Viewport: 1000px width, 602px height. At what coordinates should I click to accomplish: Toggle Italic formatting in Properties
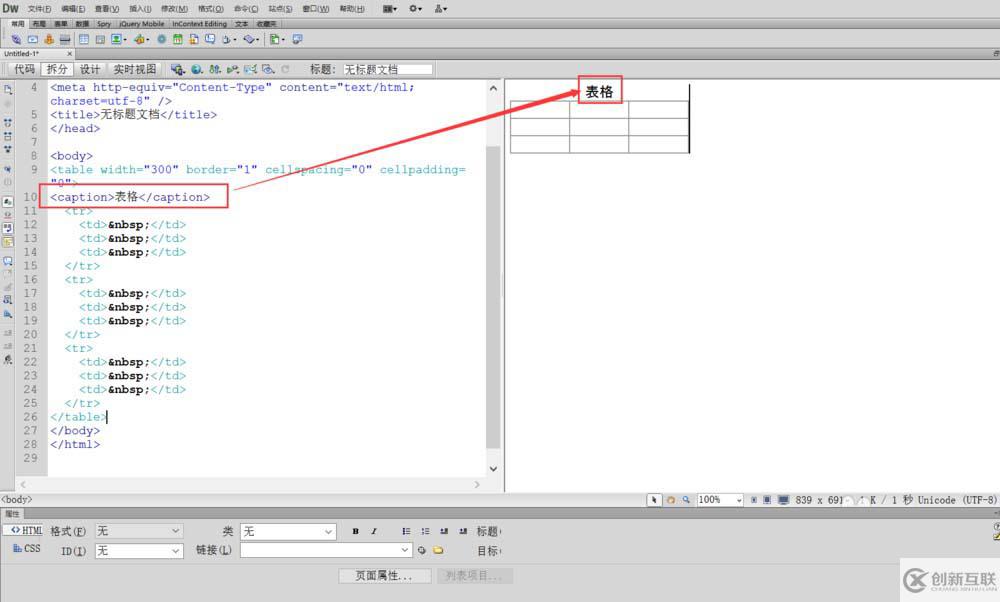point(374,531)
